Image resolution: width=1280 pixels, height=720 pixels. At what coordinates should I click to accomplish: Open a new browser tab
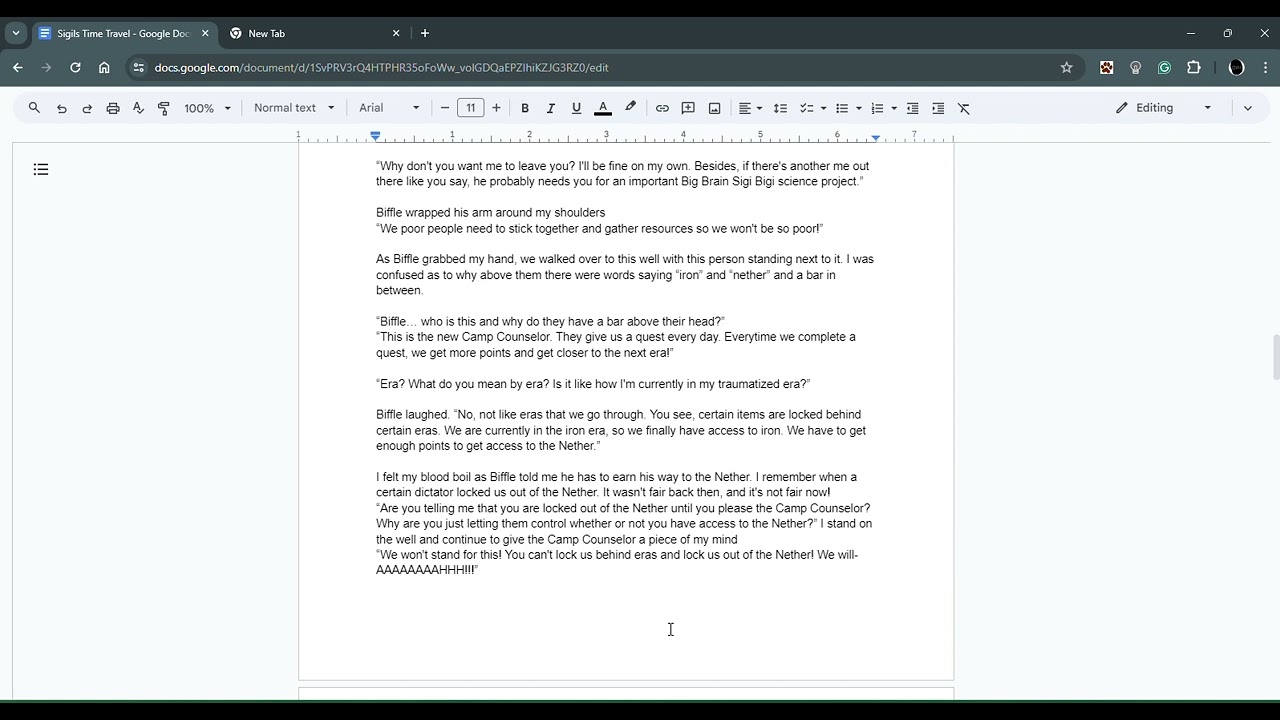425,33
